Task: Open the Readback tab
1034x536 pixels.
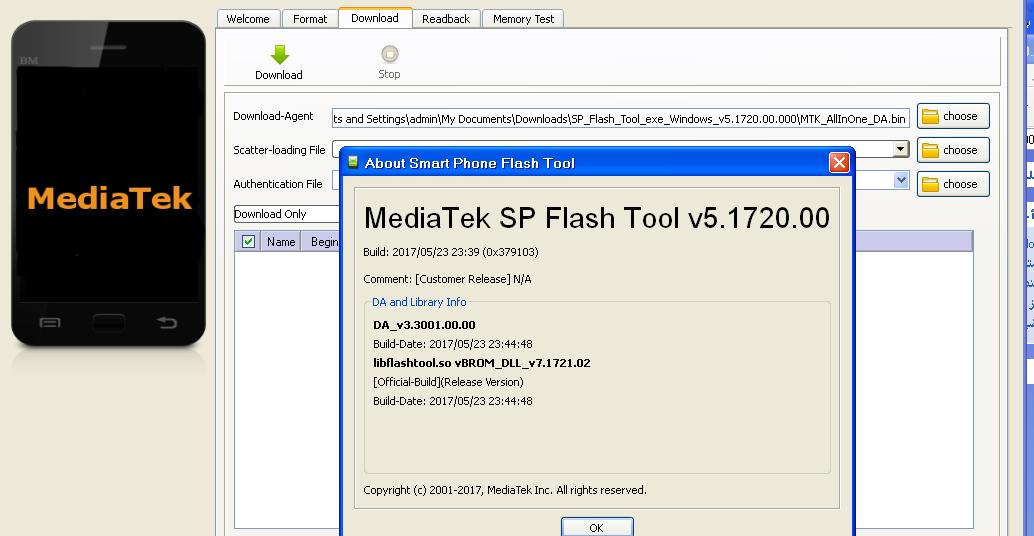Action: click(x=446, y=19)
